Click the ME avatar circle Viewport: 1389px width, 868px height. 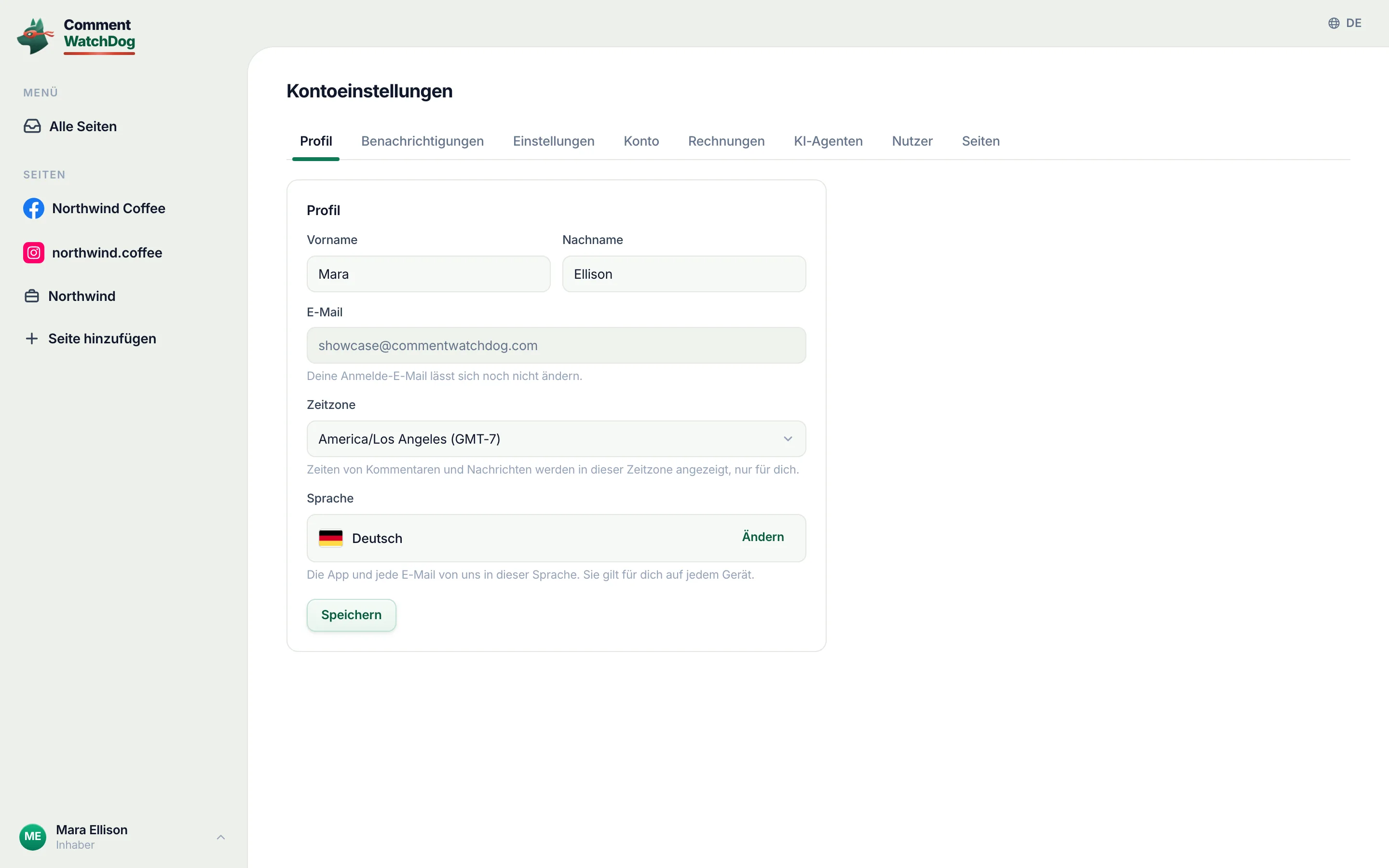[x=33, y=837]
